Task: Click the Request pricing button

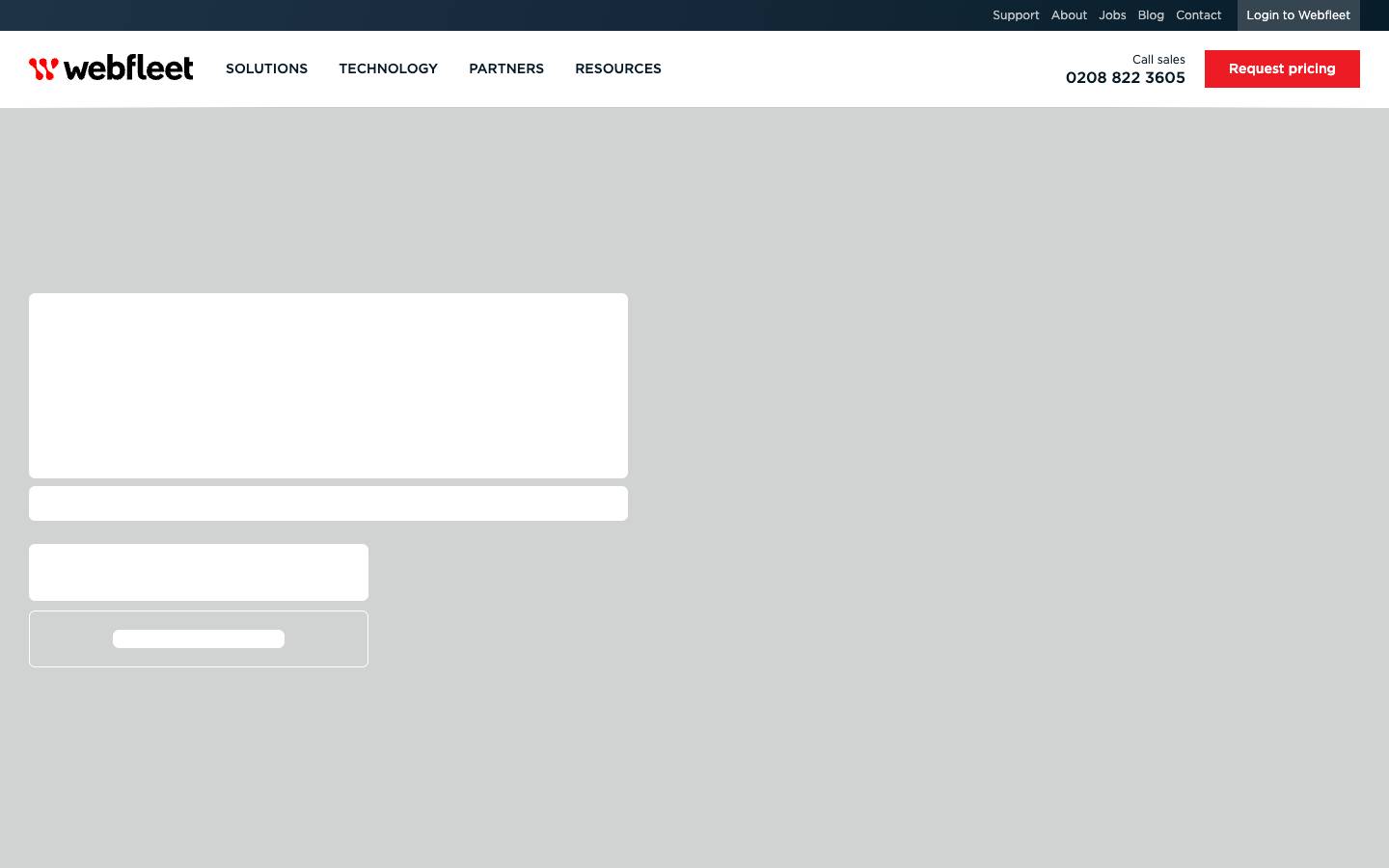Action: (1282, 68)
